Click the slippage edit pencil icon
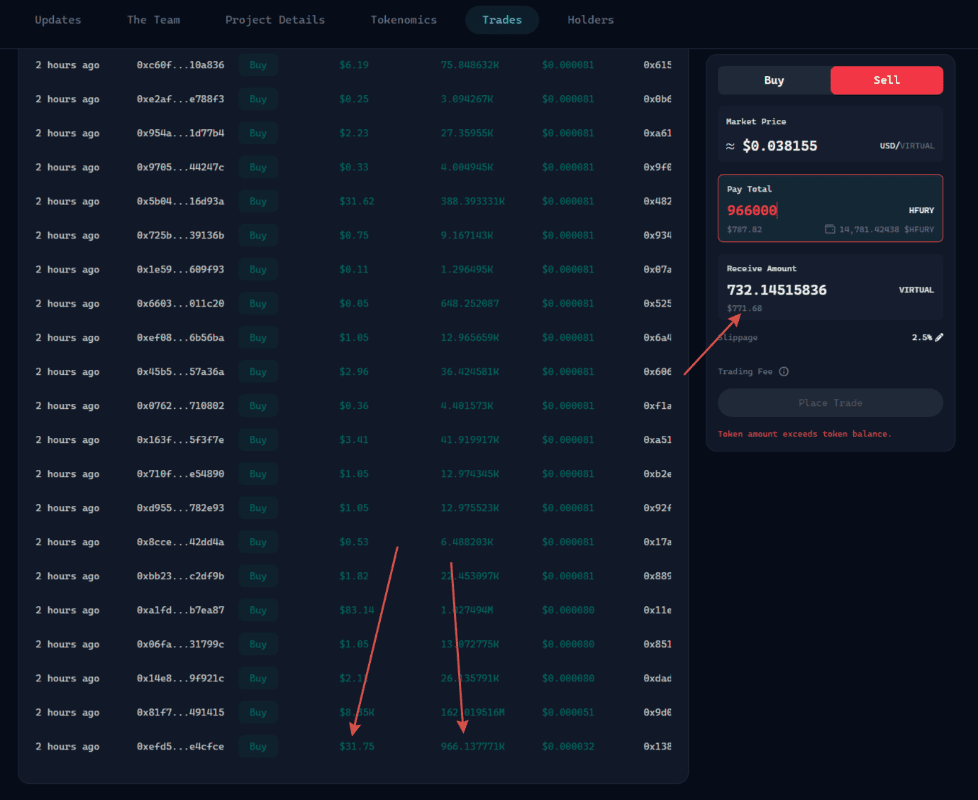The height and width of the screenshot is (800, 978). coord(939,338)
